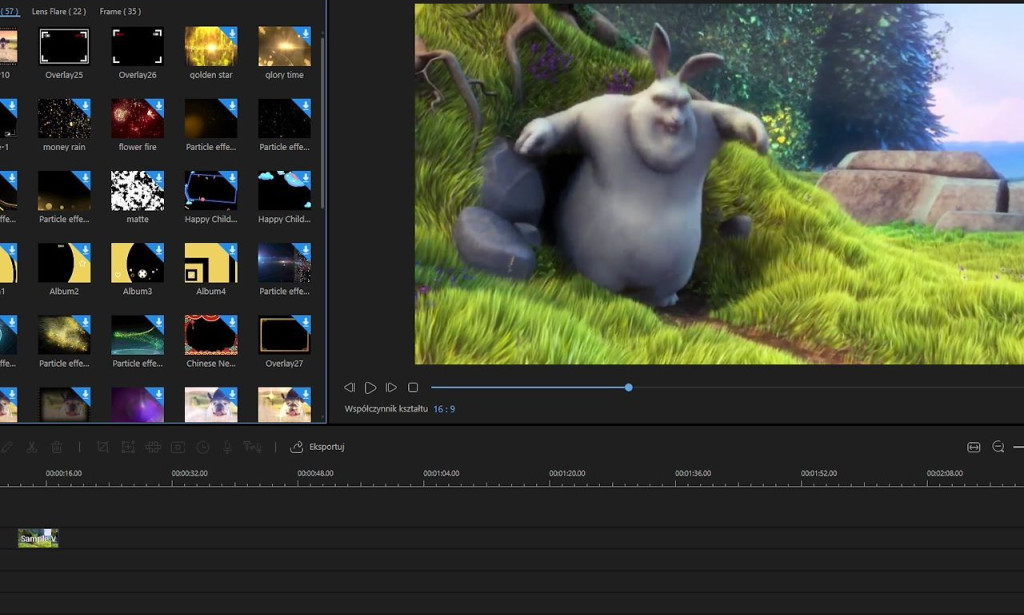Select the Split (scissors) tool

(x=31, y=447)
